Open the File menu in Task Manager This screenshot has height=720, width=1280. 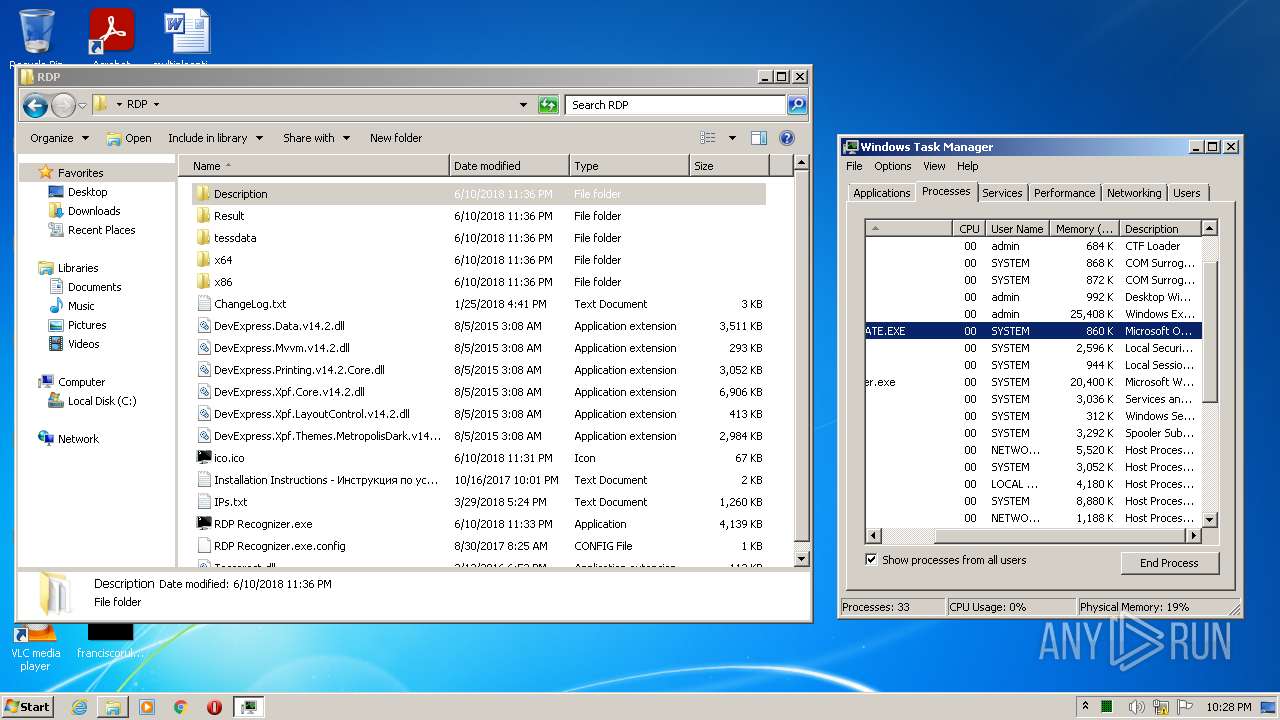click(854, 166)
